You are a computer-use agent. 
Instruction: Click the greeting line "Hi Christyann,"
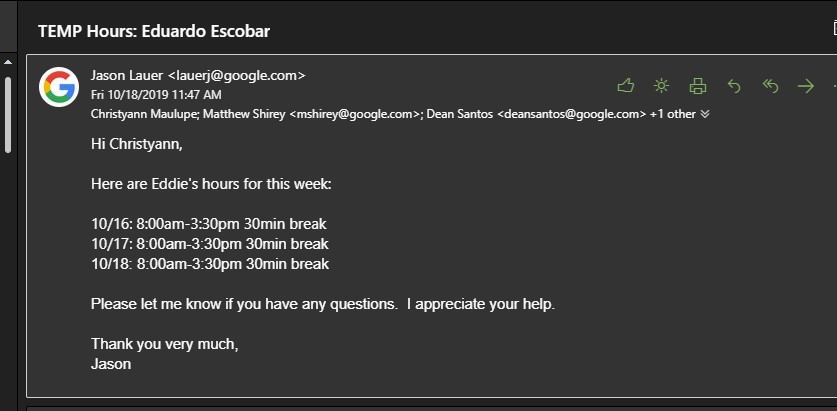137,143
